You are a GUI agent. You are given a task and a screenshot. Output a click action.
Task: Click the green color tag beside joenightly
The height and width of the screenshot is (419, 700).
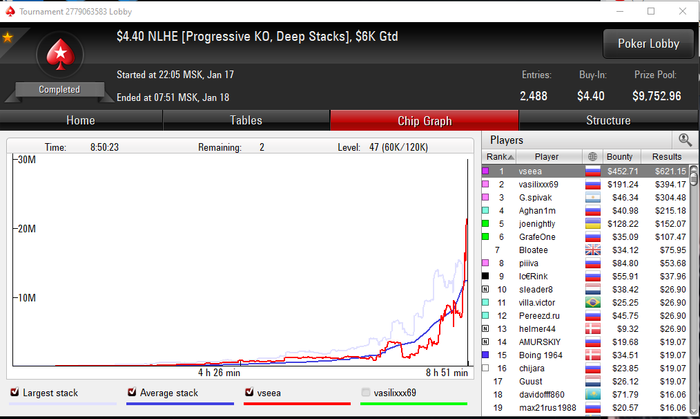pyautogui.click(x=485, y=224)
